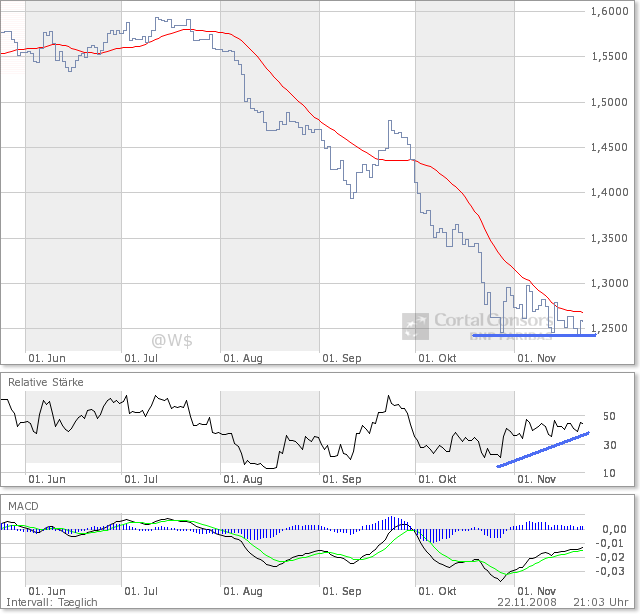Click the 'Relative Stärke' panel title
The width and height of the screenshot is (640, 614).
click(46, 382)
